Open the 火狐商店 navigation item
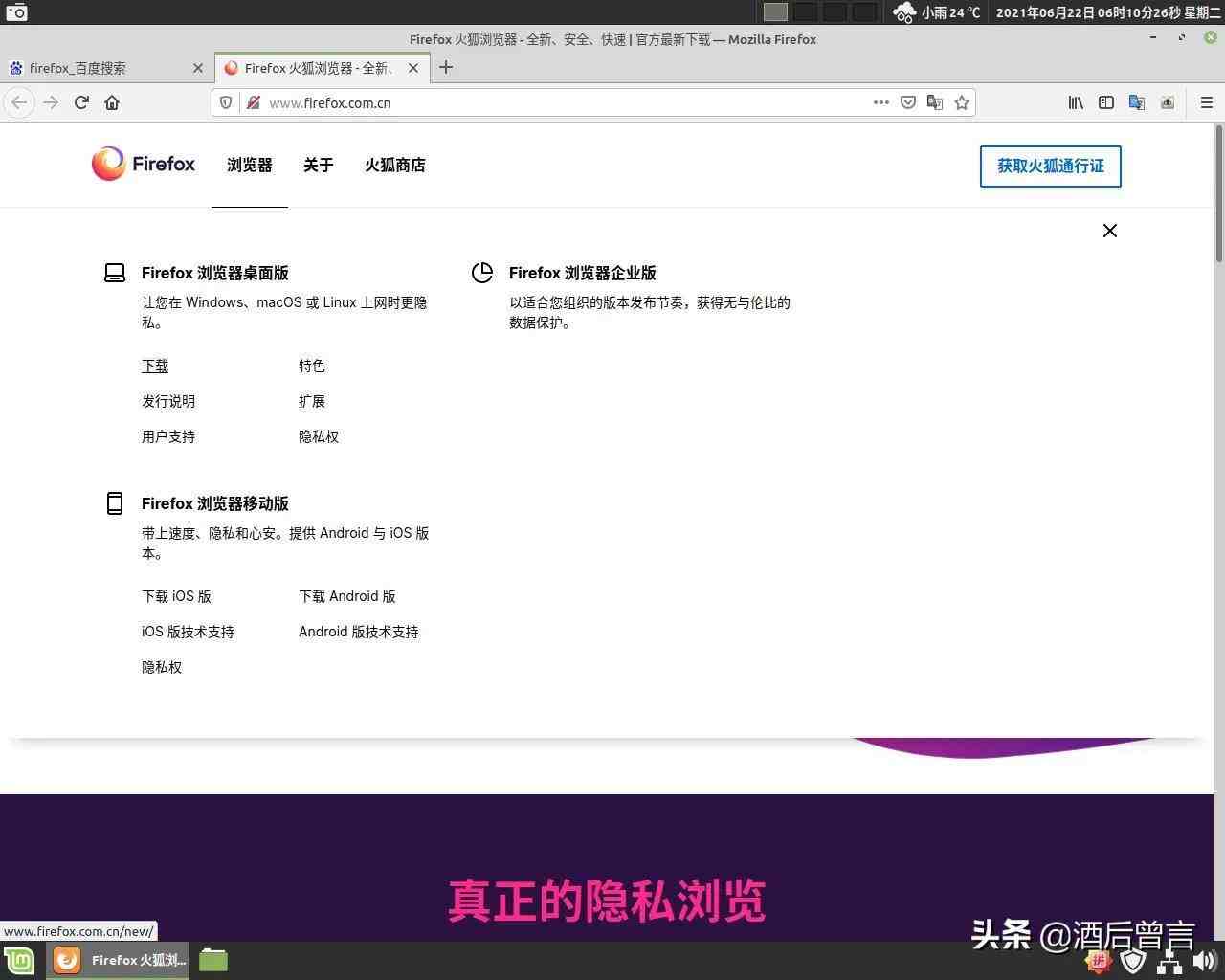Image resolution: width=1225 pixels, height=980 pixels. (395, 166)
